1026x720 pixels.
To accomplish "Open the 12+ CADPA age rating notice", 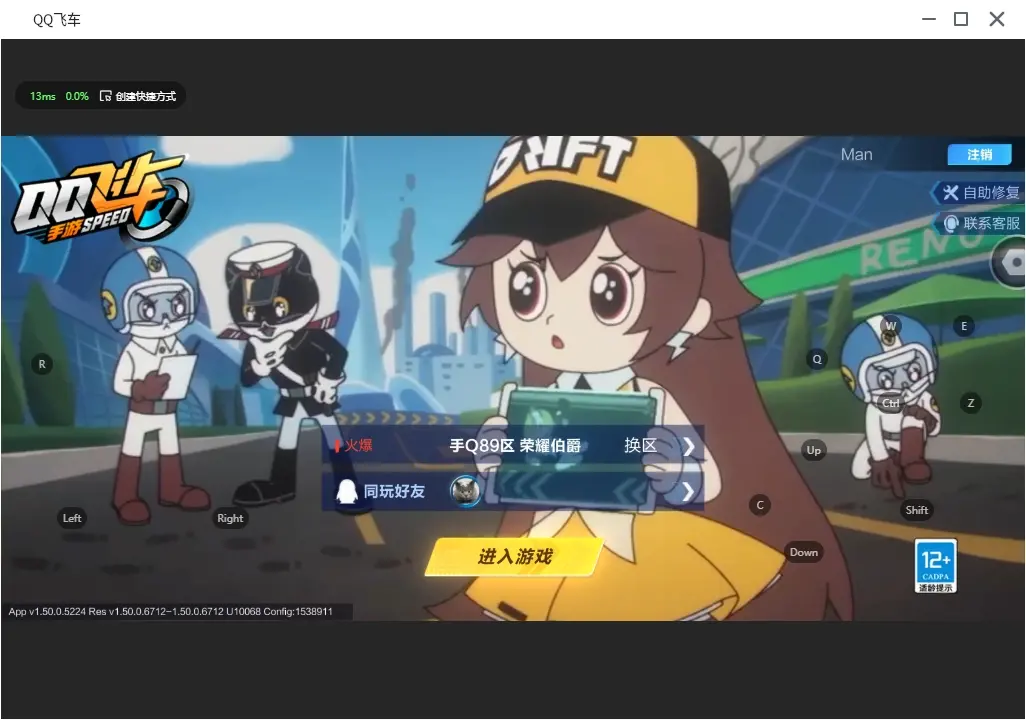I will click(935, 566).
